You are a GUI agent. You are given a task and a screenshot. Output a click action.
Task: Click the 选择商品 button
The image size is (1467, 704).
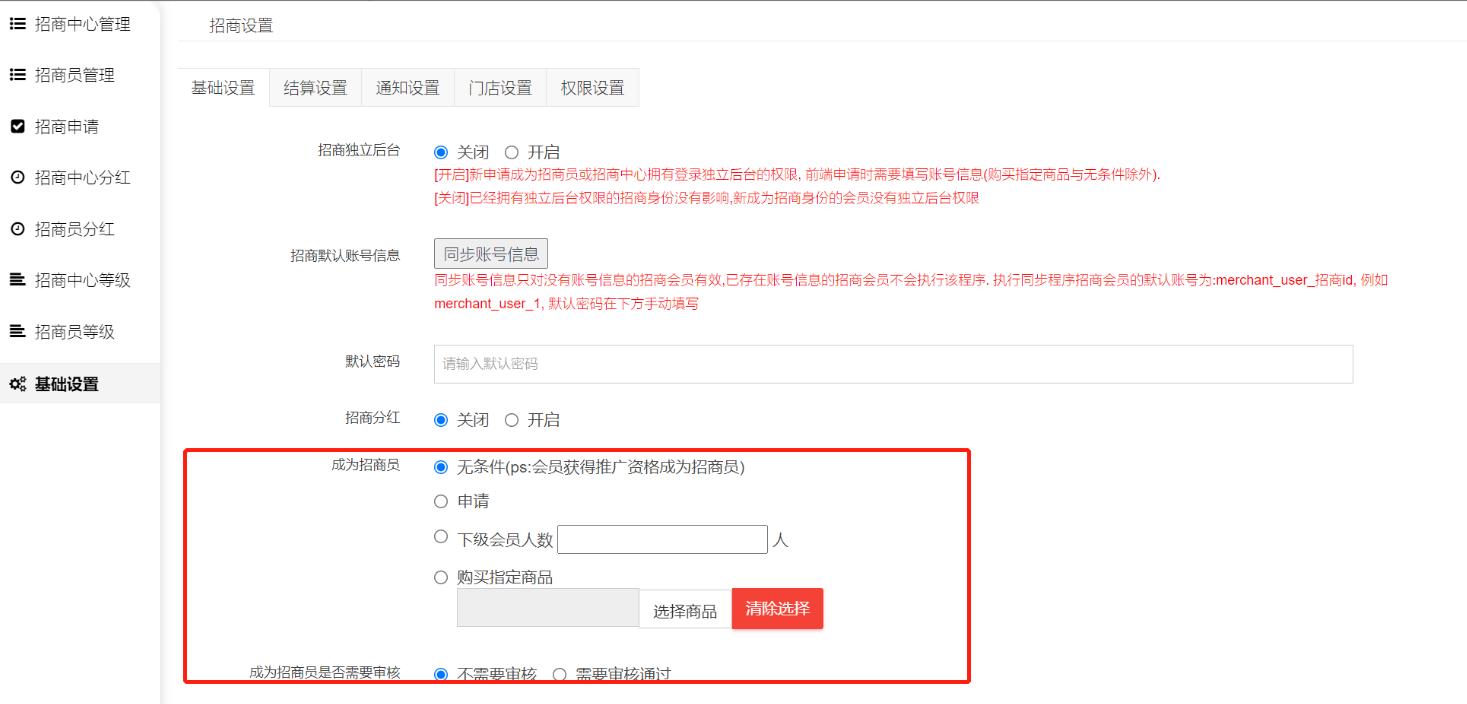(685, 611)
